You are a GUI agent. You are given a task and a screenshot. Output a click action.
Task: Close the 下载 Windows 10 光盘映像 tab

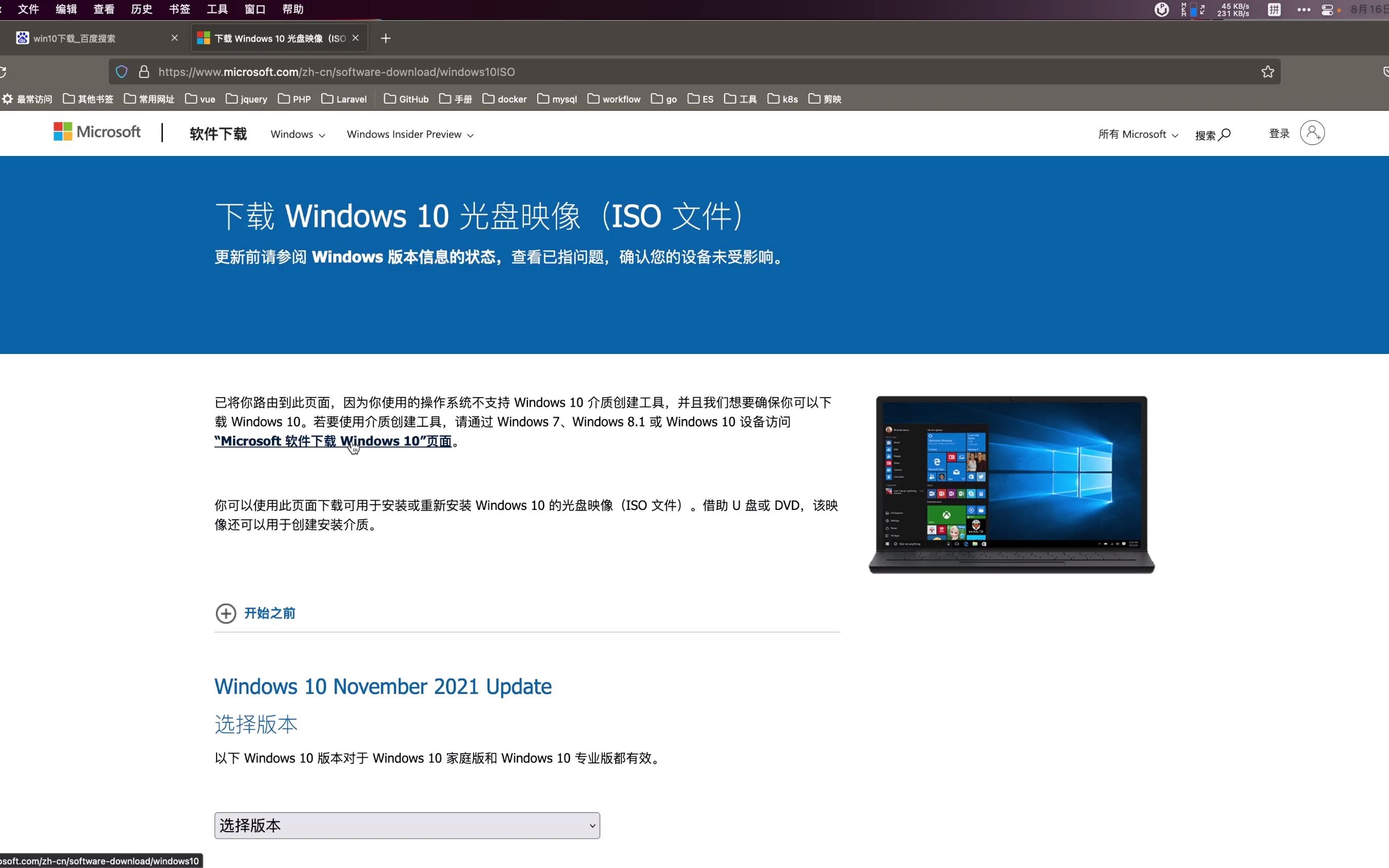tap(356, 38)
